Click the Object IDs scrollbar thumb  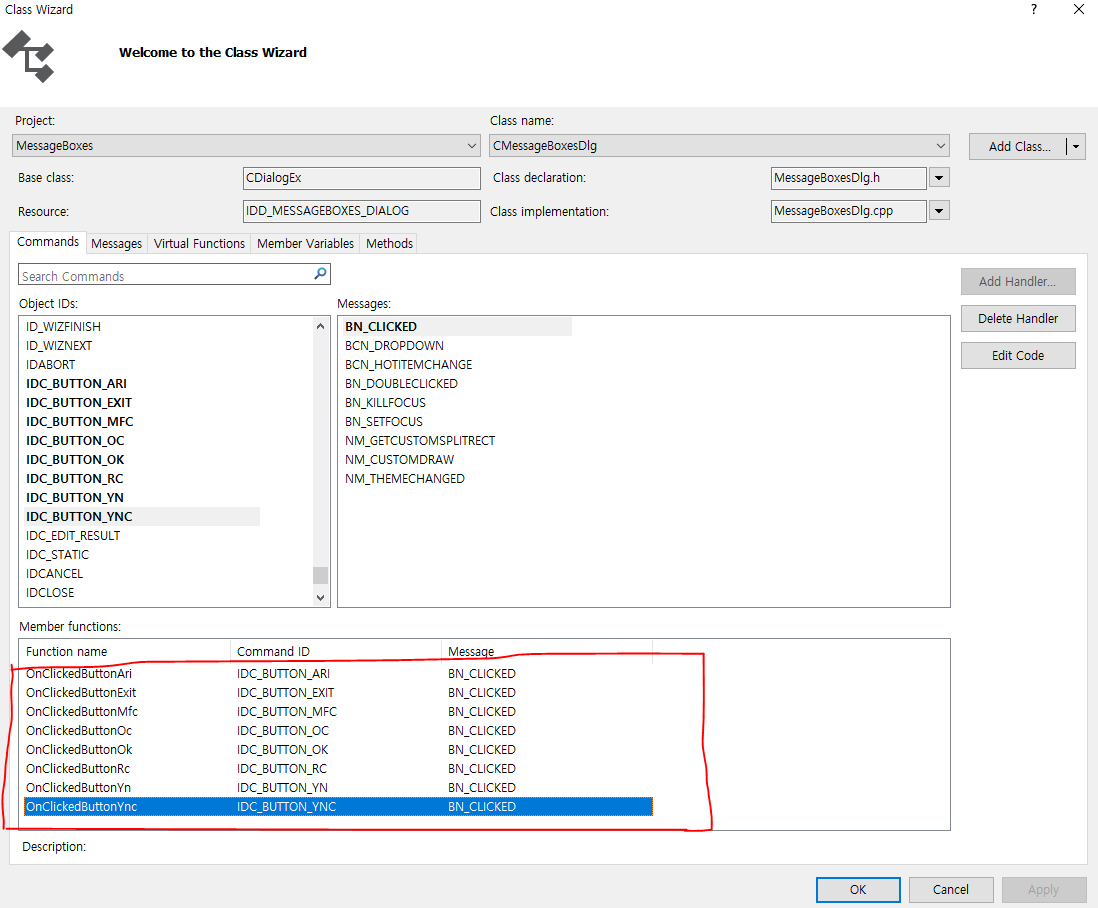tap(320, 575)
